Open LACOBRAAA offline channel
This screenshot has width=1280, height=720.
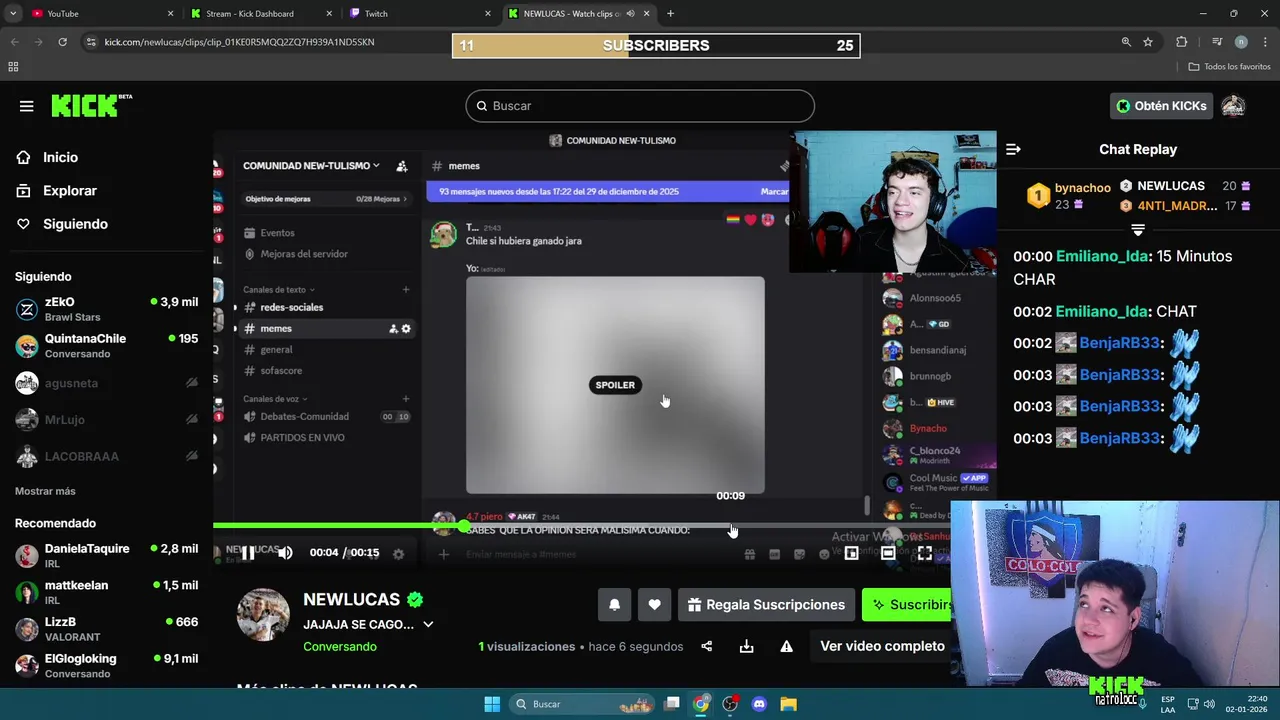(106, 456)
